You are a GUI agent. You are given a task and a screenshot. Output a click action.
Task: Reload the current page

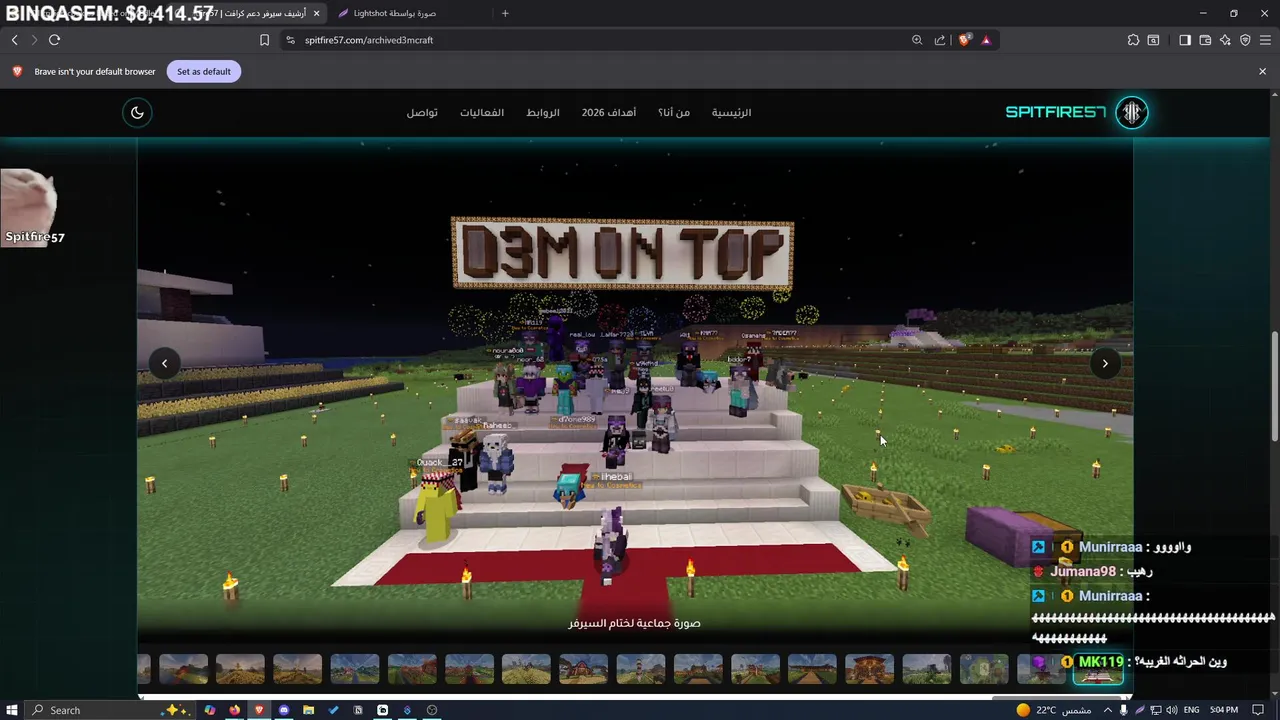click(54, 40)
